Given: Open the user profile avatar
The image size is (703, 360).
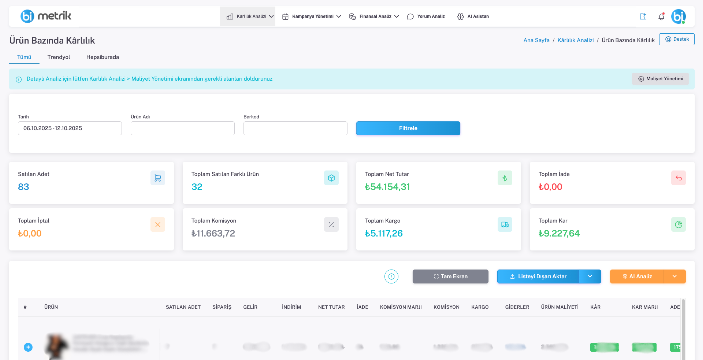Looking at the screenshot, I should pos(678,17).
